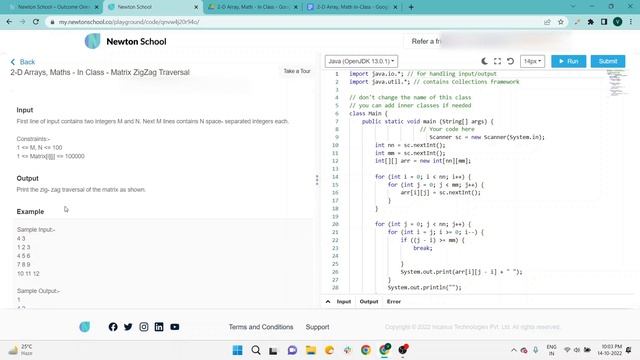The width and height of the screenshot is (640, 360).
Task: Reload the page
Action: coord(36,22)
